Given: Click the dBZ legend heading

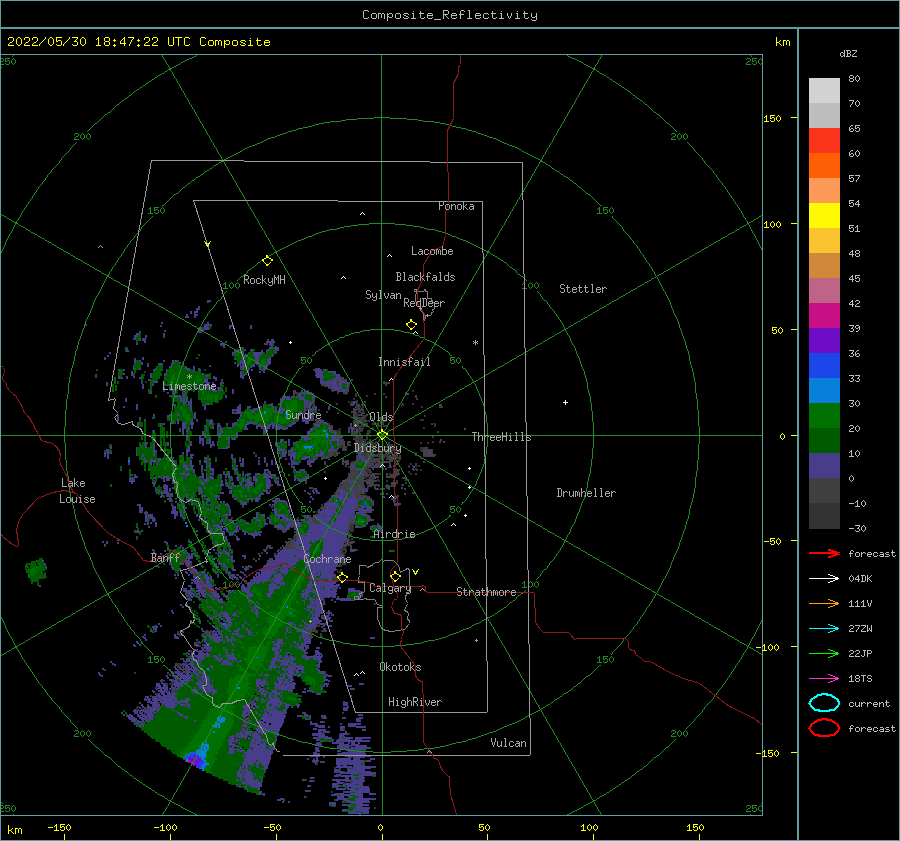Looking at the screenshot, I should coord(848,53).
